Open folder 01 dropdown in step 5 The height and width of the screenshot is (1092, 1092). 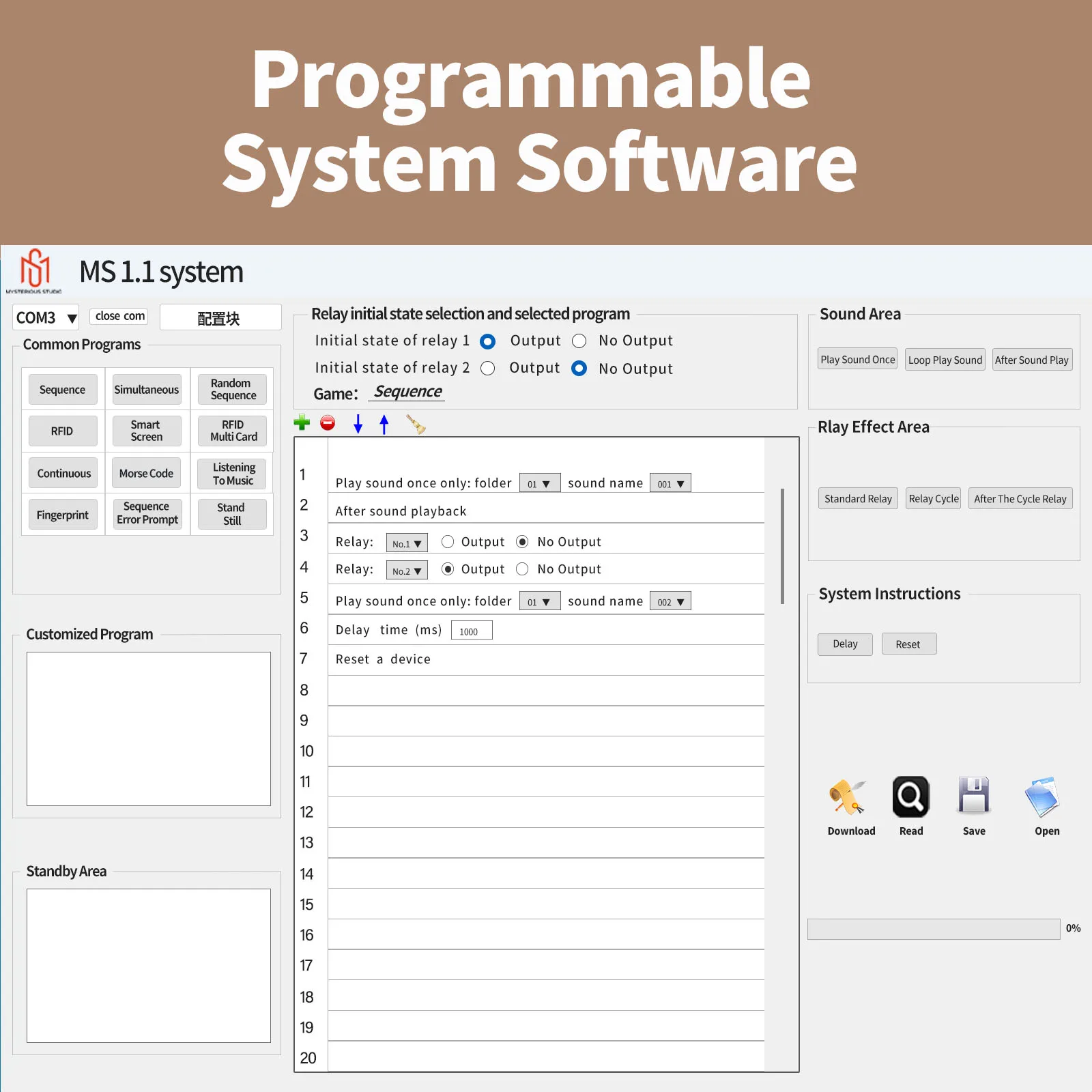click(x=540, y=601)
